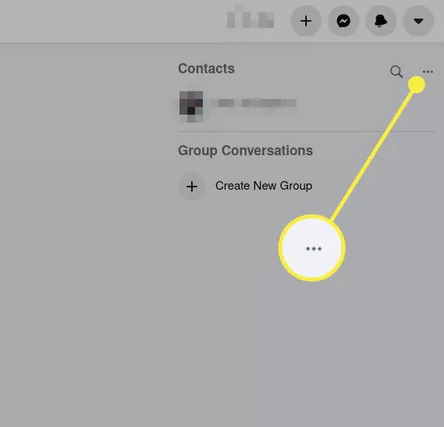Click the plus circle beside Create New Group
Image resolution: width=444 pixels, height=427 pixels.
click(x=192, y=186)
